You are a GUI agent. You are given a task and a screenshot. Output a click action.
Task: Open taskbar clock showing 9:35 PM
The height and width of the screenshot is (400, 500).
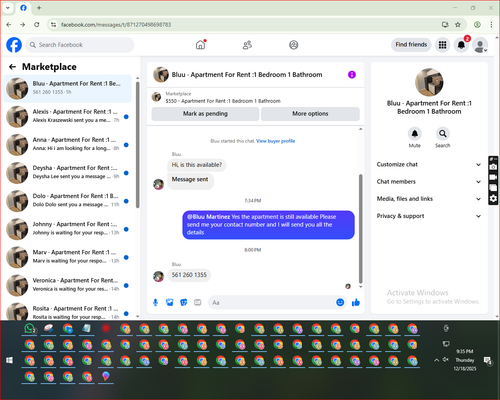pyautogui.click(x=465, y=360)
